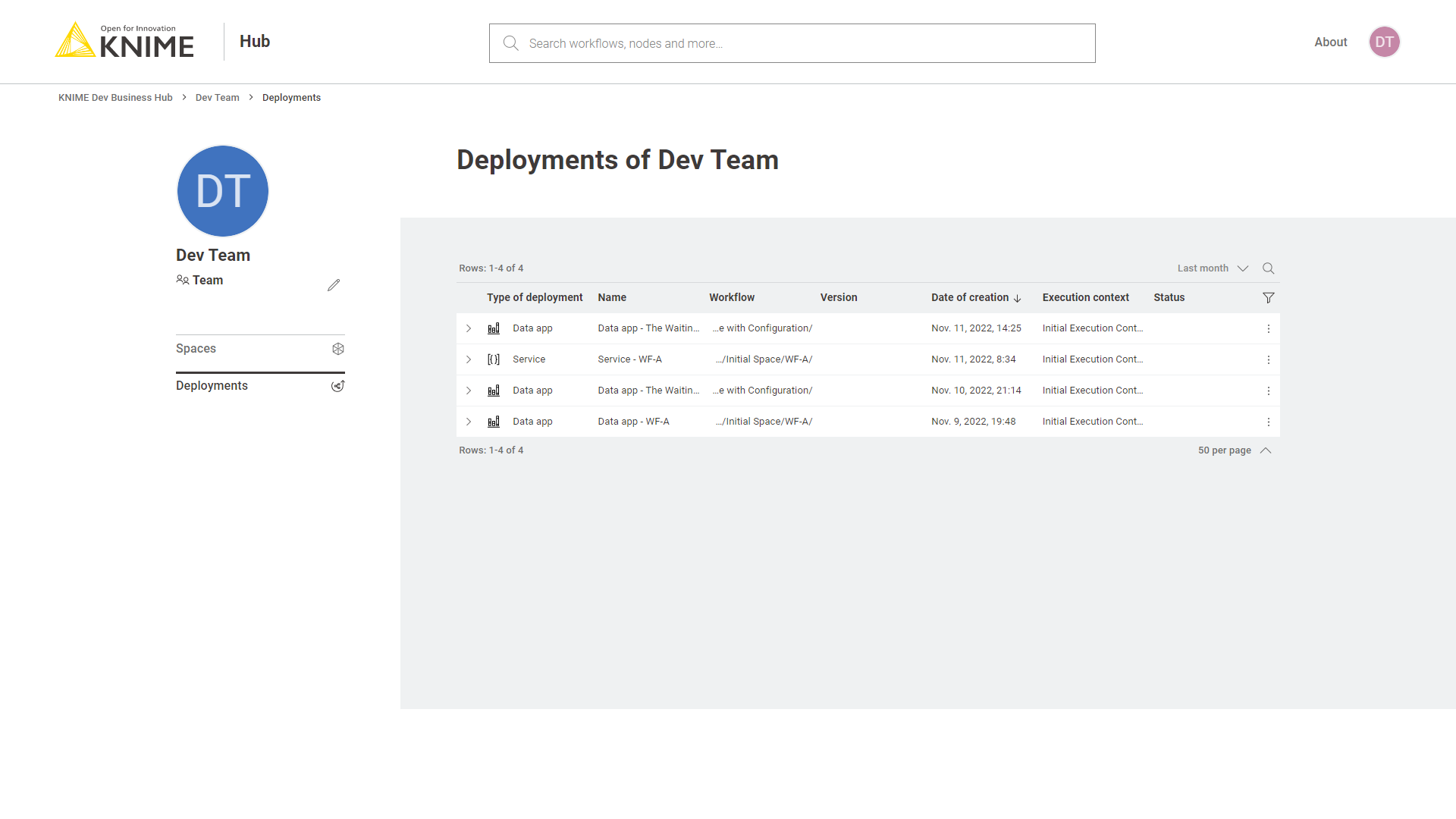Screen dimensions: 1456x819
Task: Click the Date of creation sort arrow
Action: (x=1018, y=298)
